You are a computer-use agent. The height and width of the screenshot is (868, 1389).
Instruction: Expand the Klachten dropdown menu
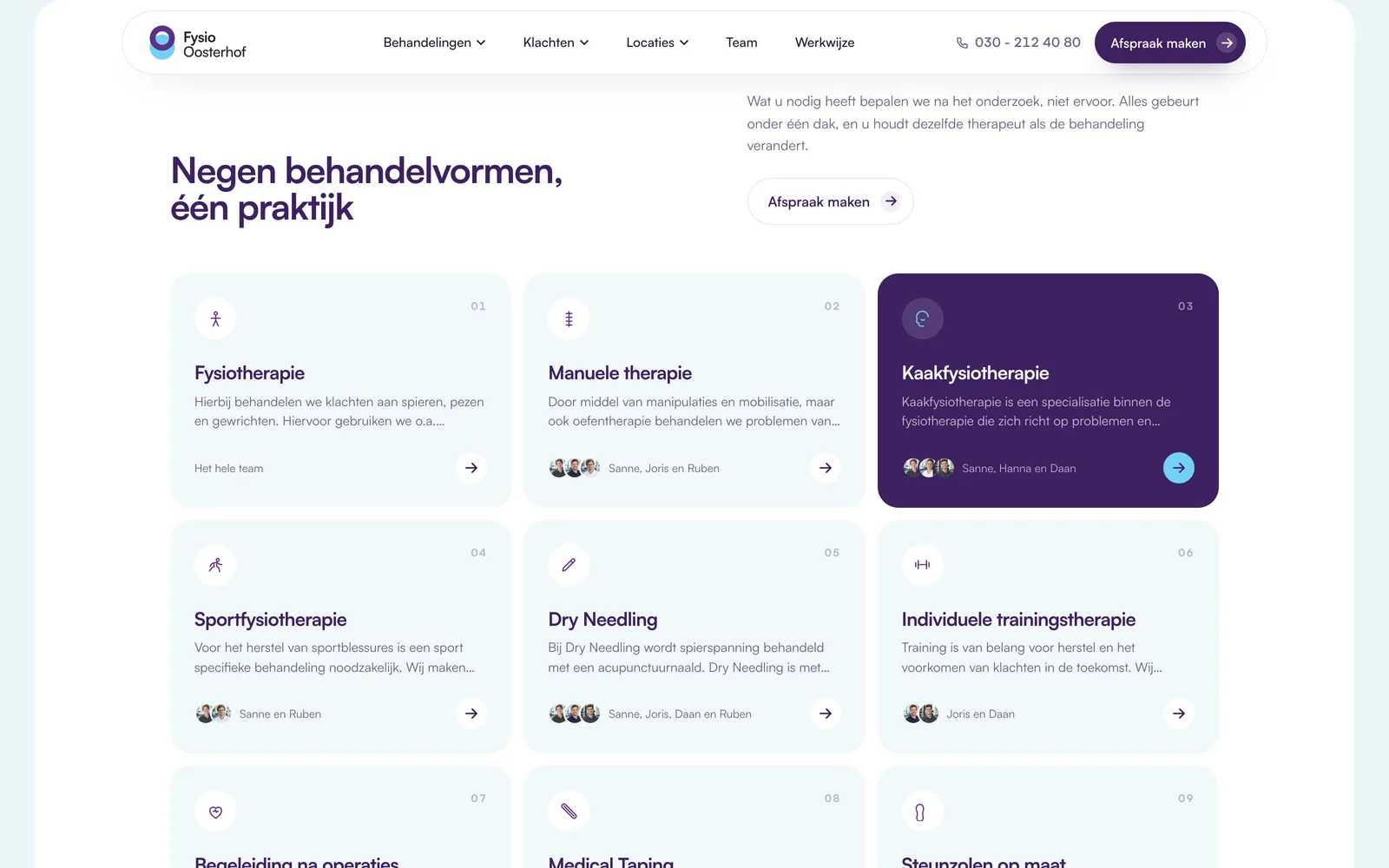point(556,43)
